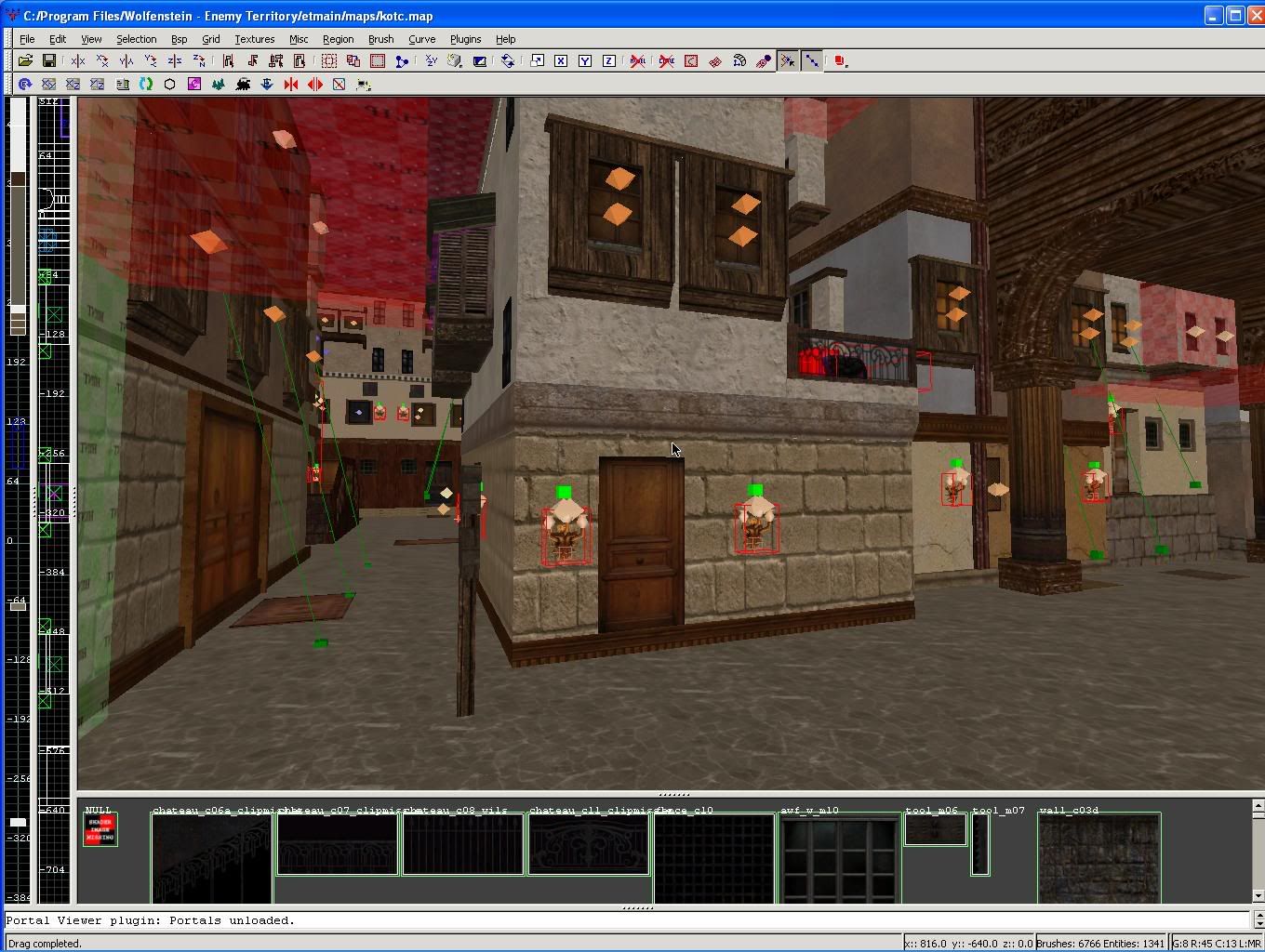Flip the selection along the Y axis
This screenshot has height=952, width=1265.
tap(126, 61)
